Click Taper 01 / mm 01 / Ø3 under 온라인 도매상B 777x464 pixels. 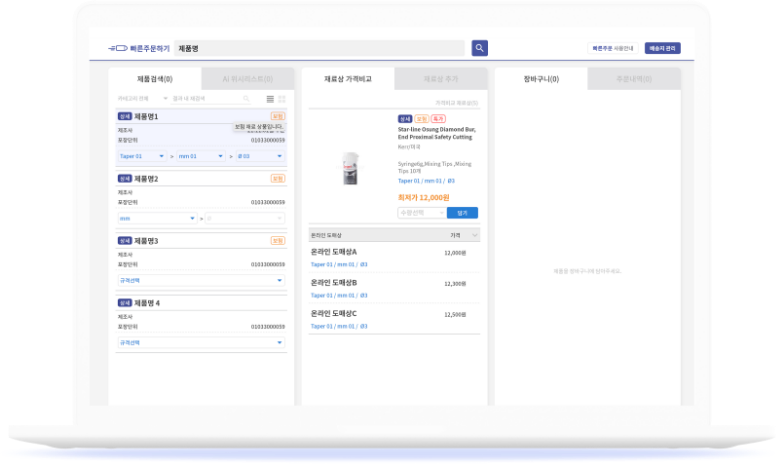click(339, 295)
